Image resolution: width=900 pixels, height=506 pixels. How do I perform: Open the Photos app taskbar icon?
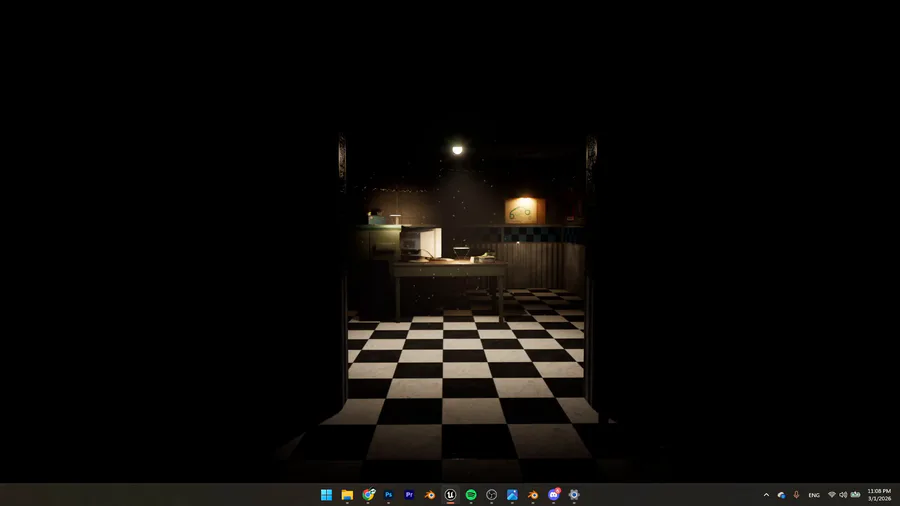pos(512,495)
